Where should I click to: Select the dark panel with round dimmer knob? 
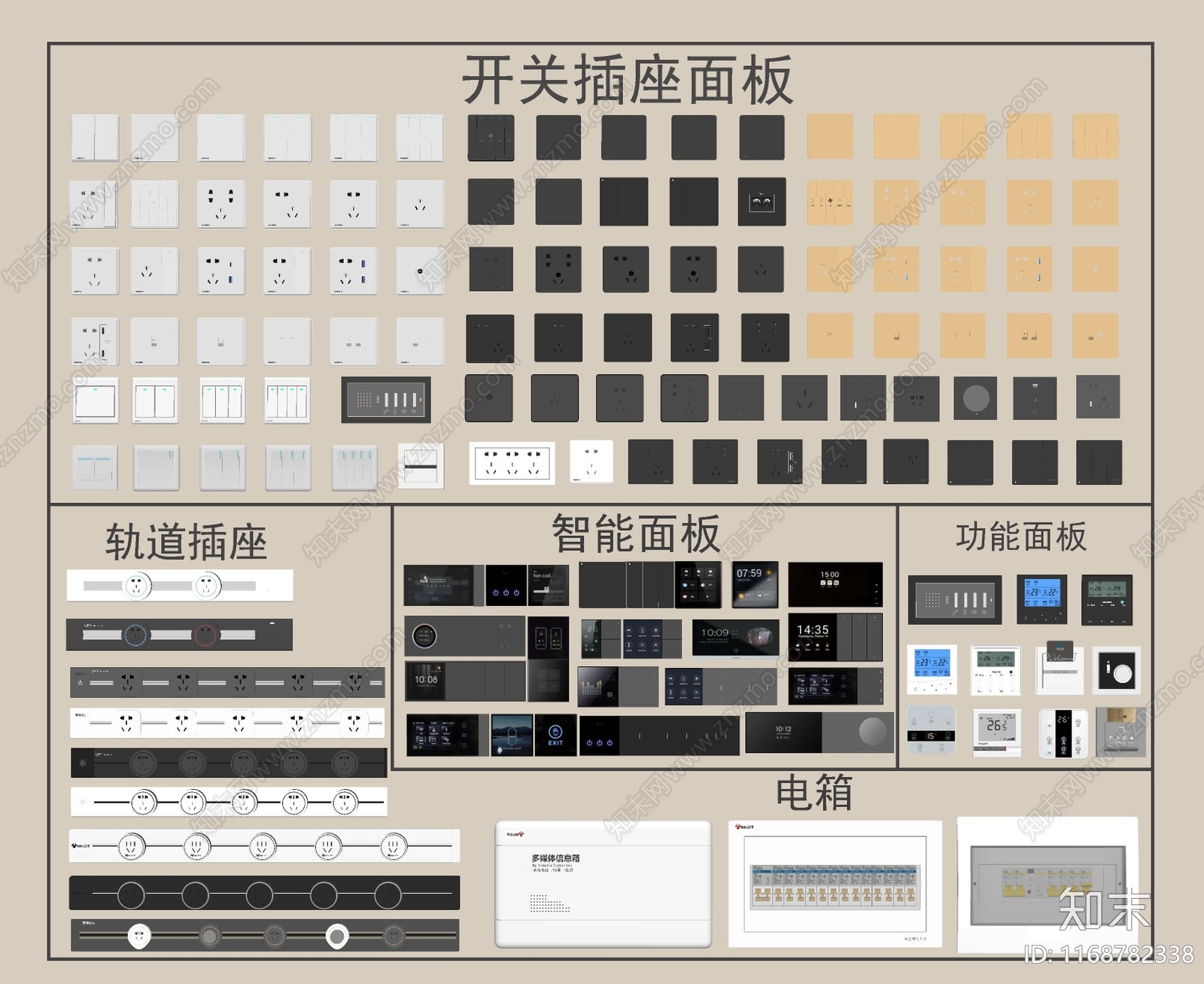975,398
